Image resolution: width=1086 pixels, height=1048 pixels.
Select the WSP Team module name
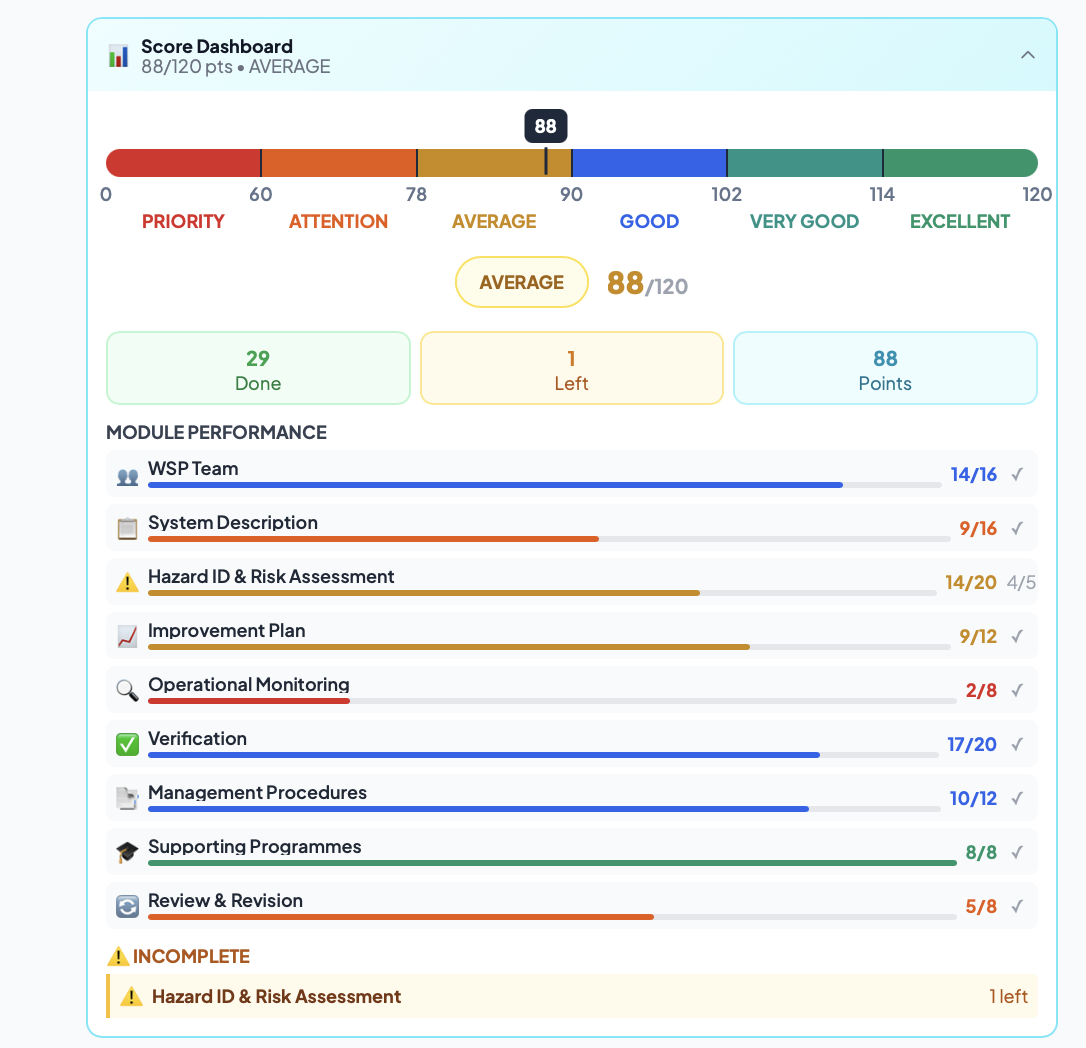193,469
